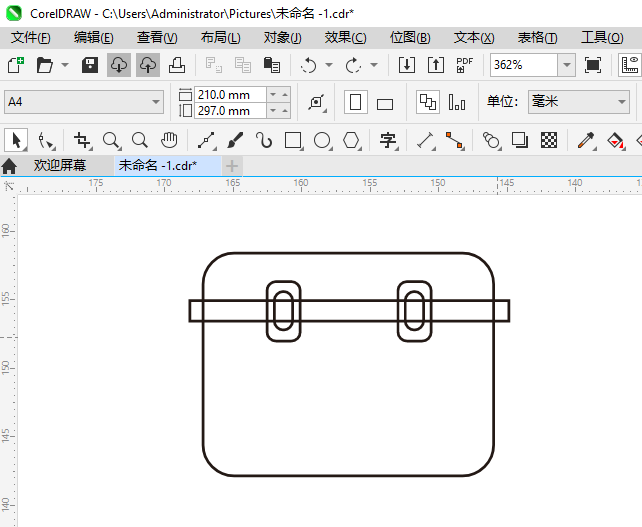Open the 编辑(E) menu

click(93, 38)
